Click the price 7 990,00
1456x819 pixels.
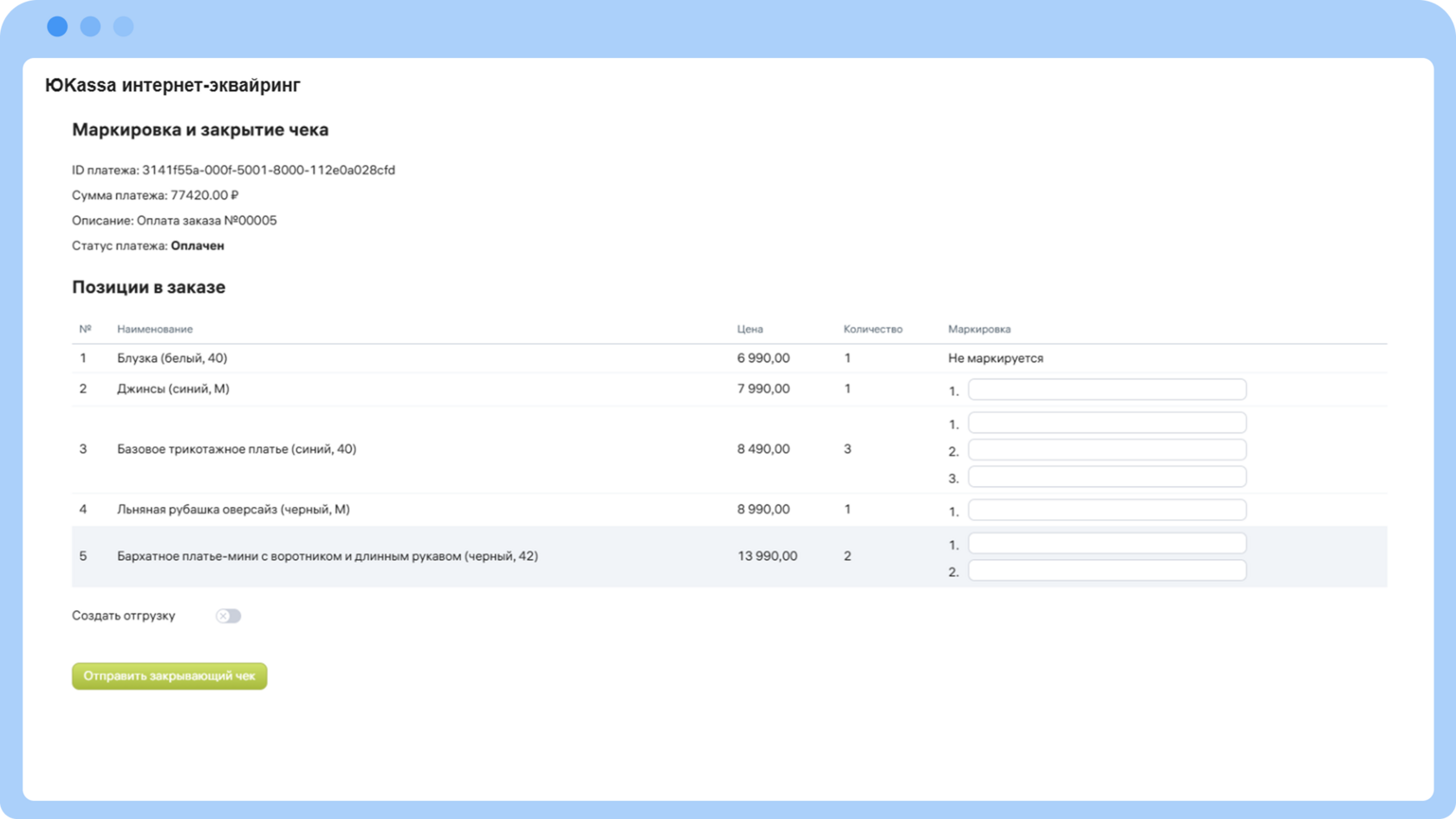764,389
